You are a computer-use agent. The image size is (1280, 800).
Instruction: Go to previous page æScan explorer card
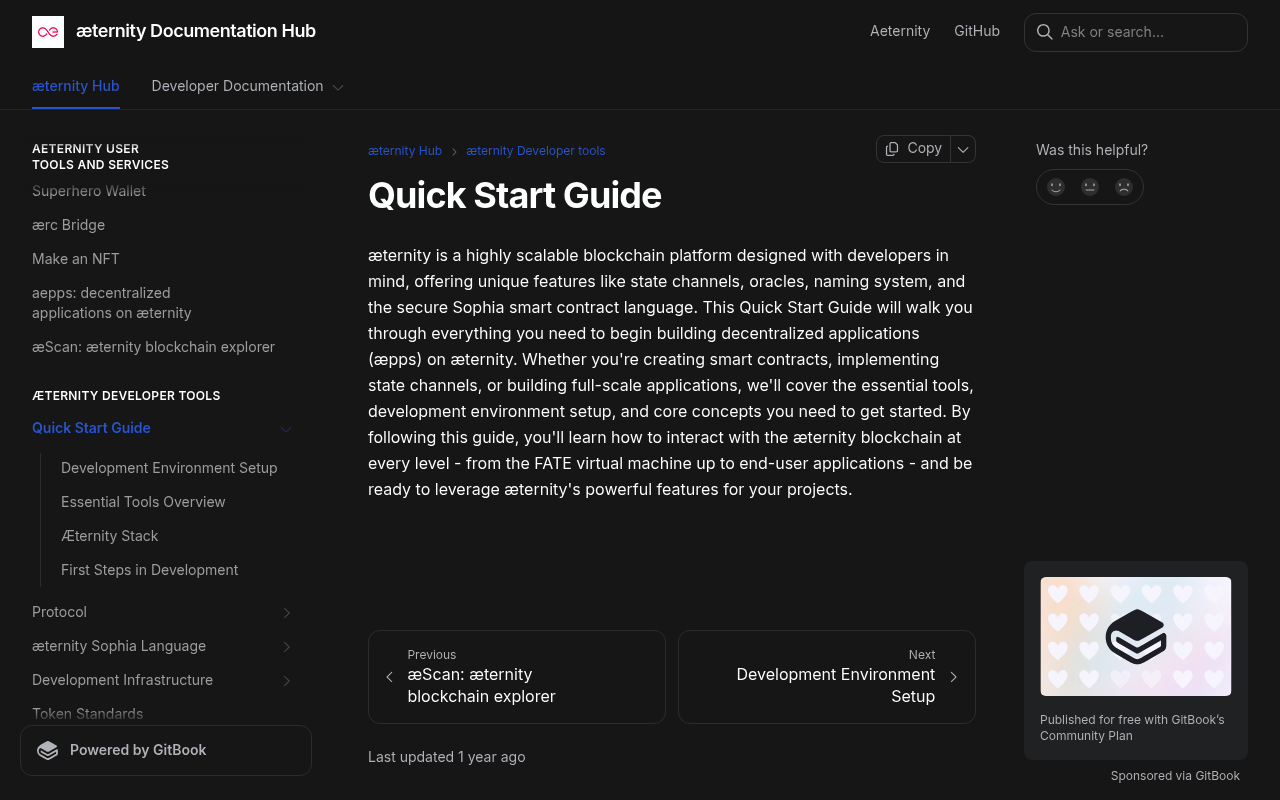[x=517, y=677]
